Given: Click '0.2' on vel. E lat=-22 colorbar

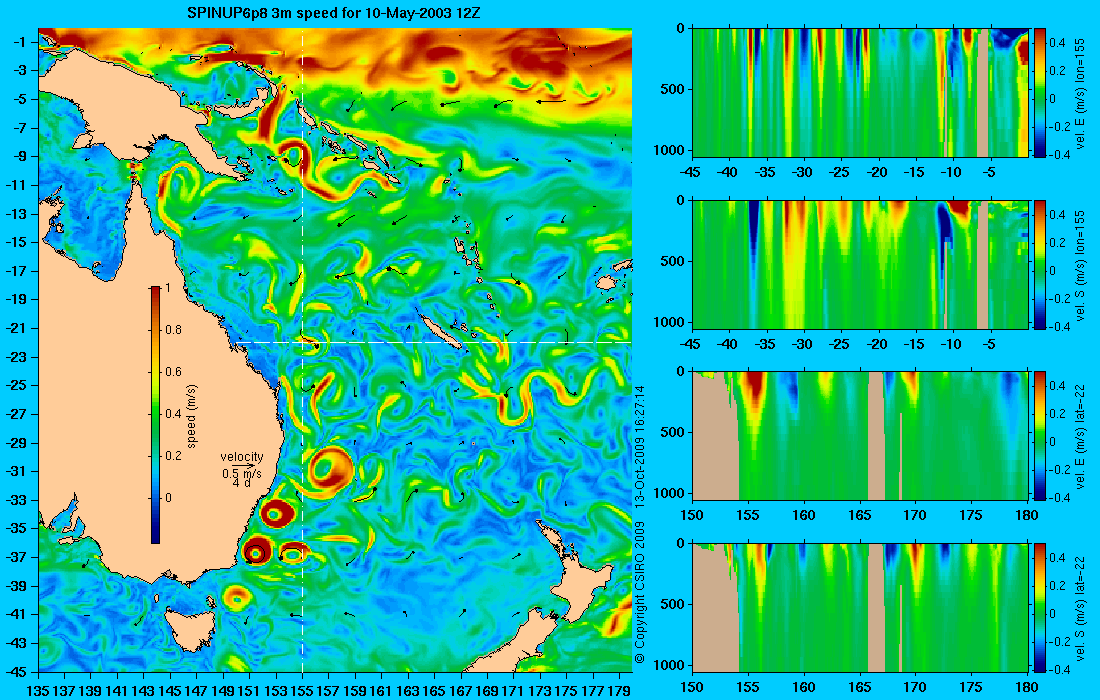Looking at the screenshot, I should tap(1057, 414).
